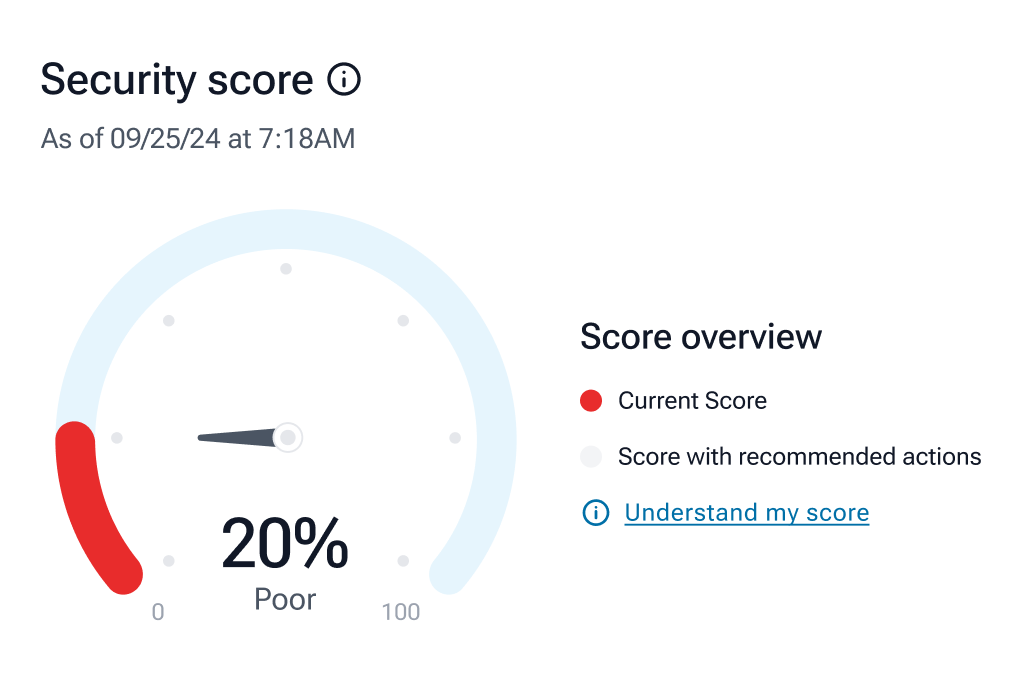Screen dimensions: 1034x700
Task: Select the Security score heading
Action: (177, 79)
